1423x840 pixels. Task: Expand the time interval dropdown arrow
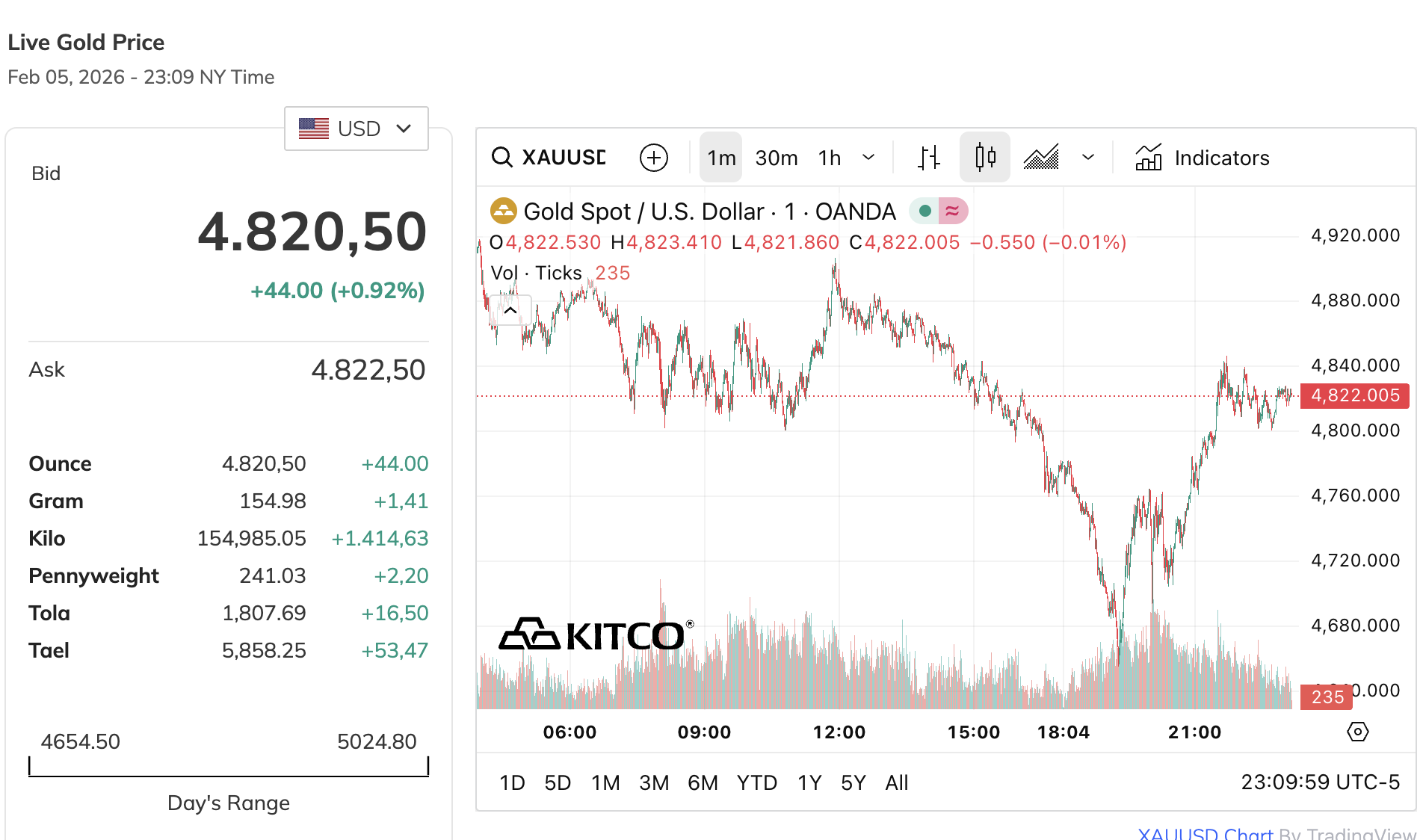(868, 158)
